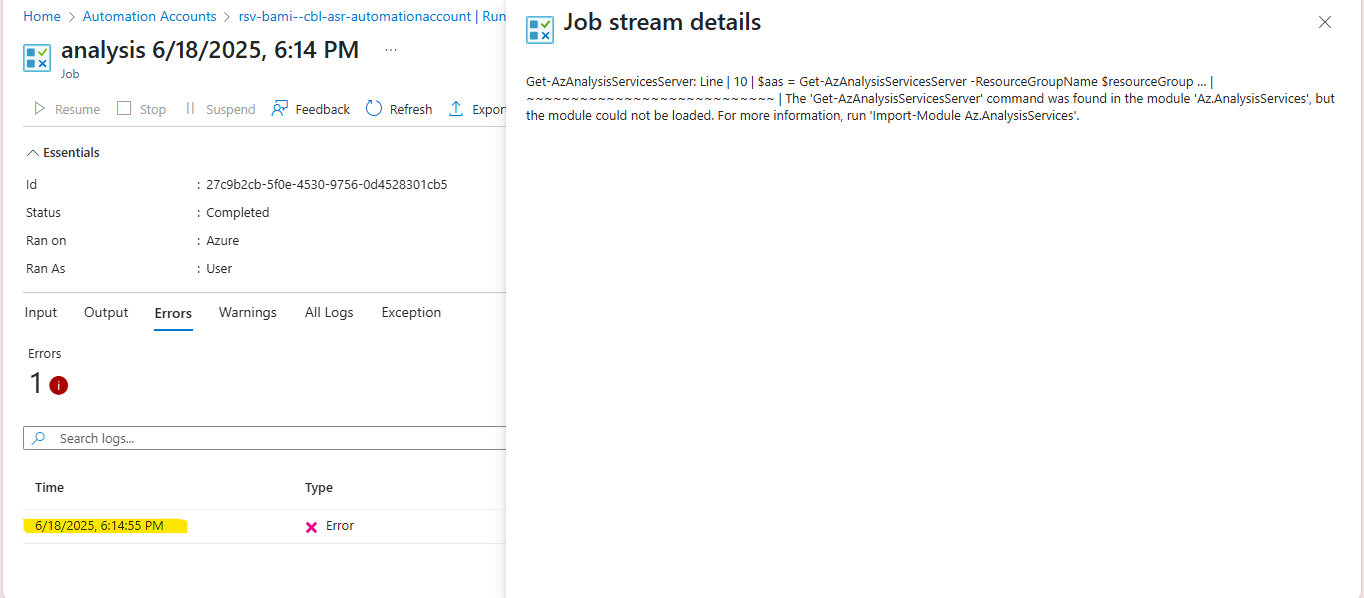Close the Job stream details panel
The image size is (1364, 598).
point(1325,22)
